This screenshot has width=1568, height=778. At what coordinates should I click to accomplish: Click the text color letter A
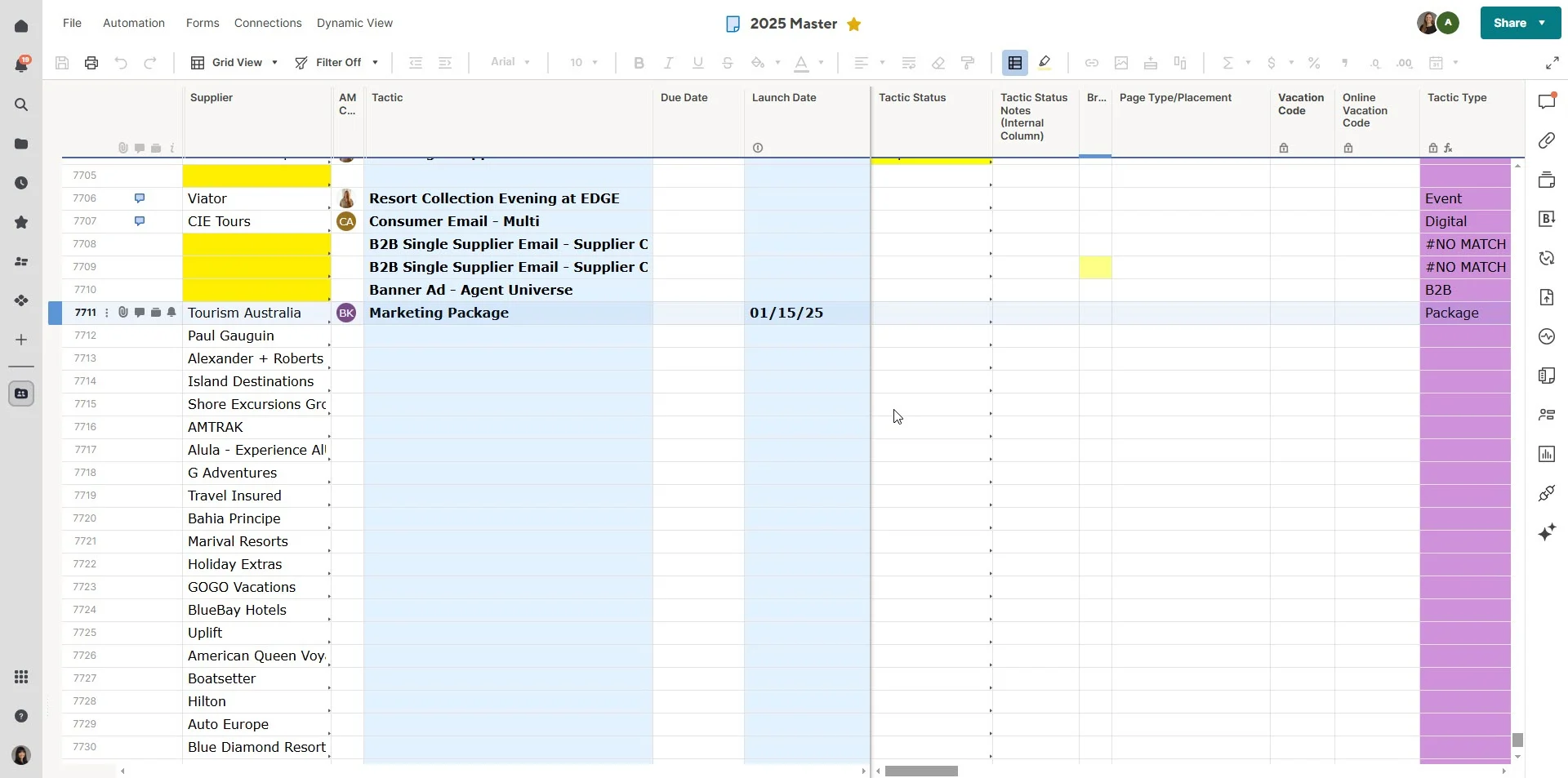tap(801, 63)
